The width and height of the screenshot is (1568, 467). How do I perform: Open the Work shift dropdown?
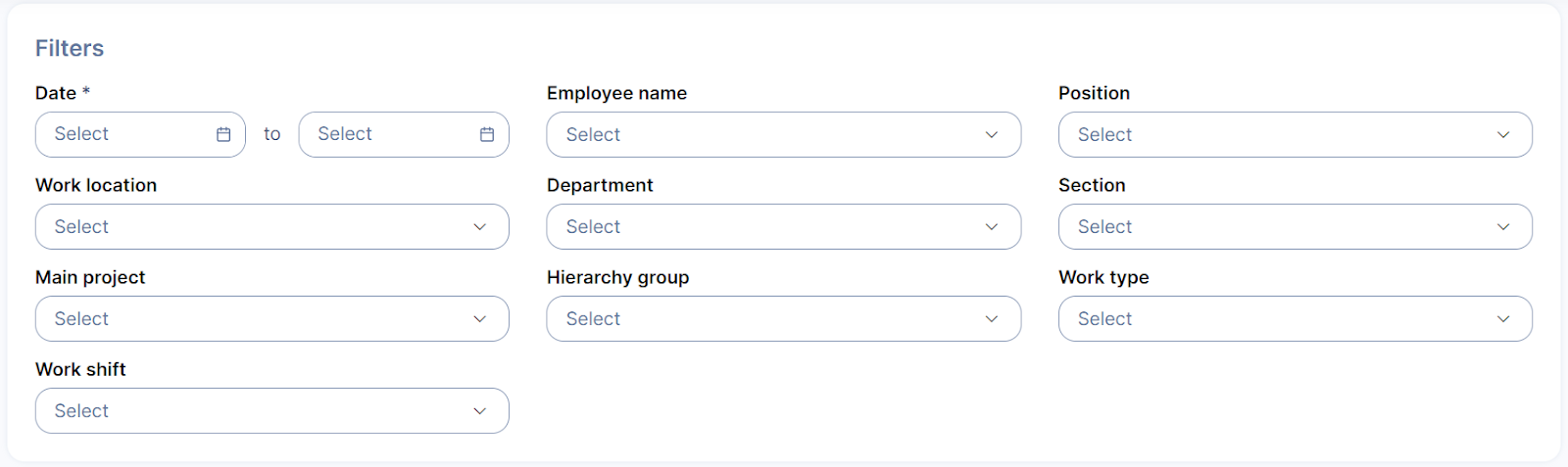click(x=255, y=411)
